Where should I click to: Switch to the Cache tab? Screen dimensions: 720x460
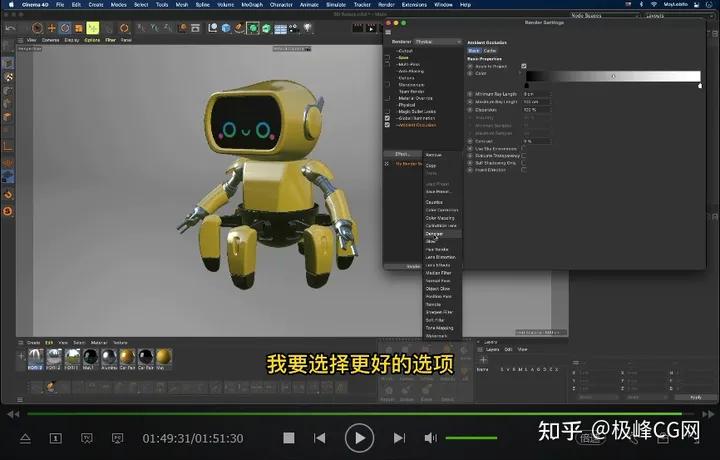tap(490, 50)
